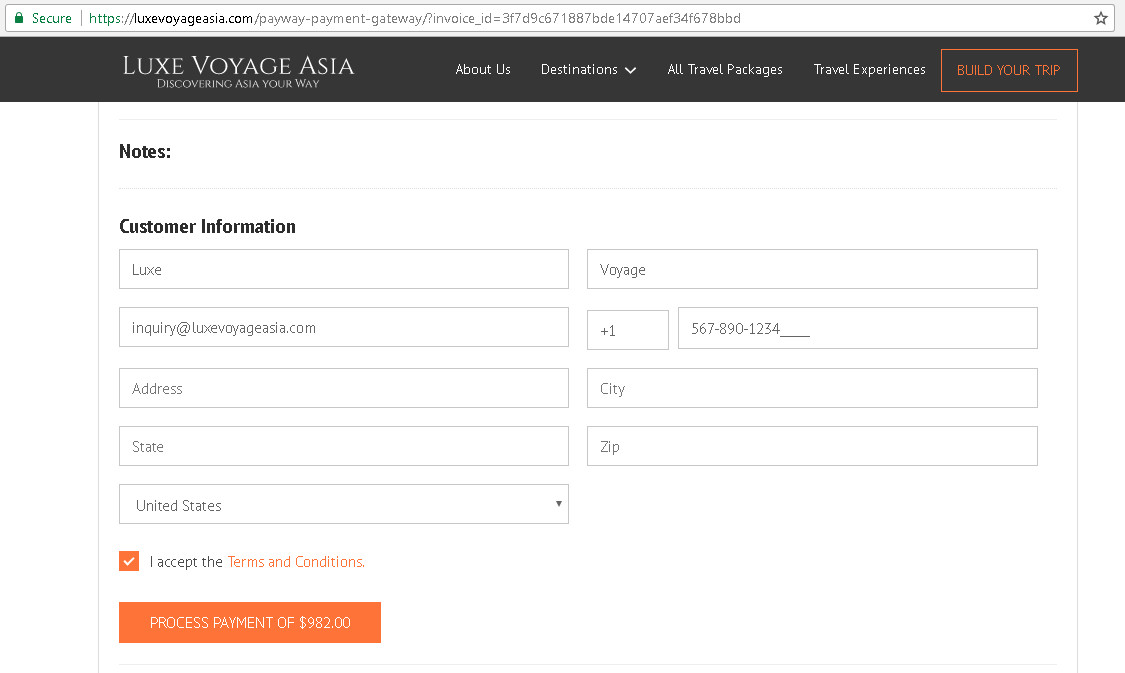This screenshot has width=1125, height=673.
Task: Click the +1 country code field
Action: 628,330
